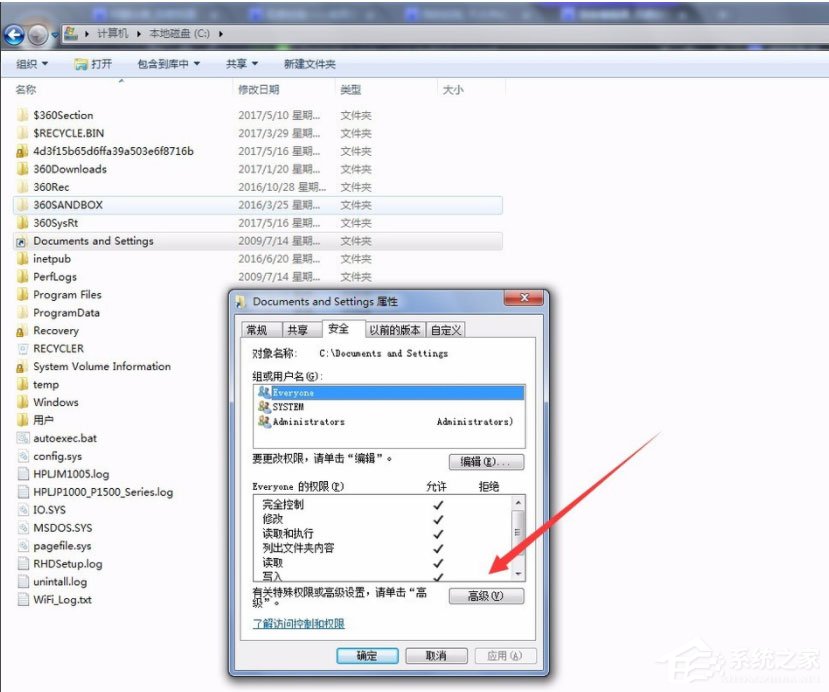Select the WiFi_Log.txt file icon
Image resolution: width=829 pixels, height=692 pixels.
tap(23, 599)
